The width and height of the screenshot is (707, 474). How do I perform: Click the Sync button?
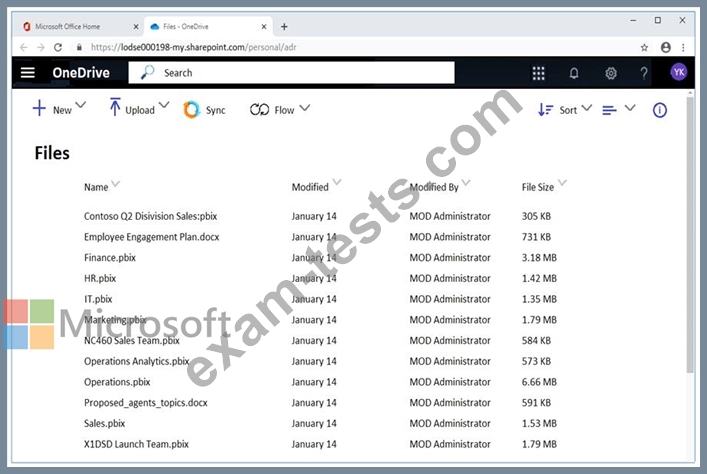(205, 110)
